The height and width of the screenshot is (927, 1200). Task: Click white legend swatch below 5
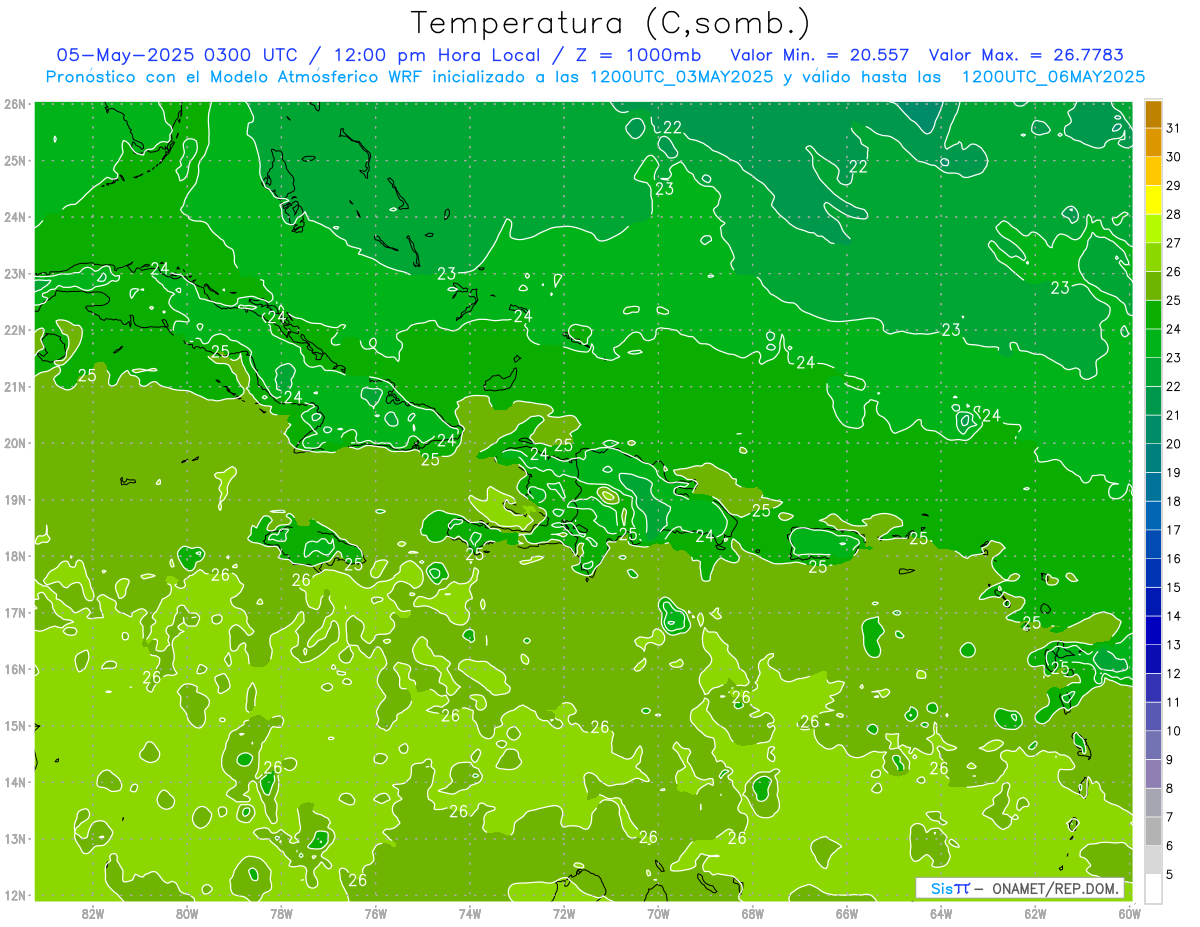(x=1153, y=888)
